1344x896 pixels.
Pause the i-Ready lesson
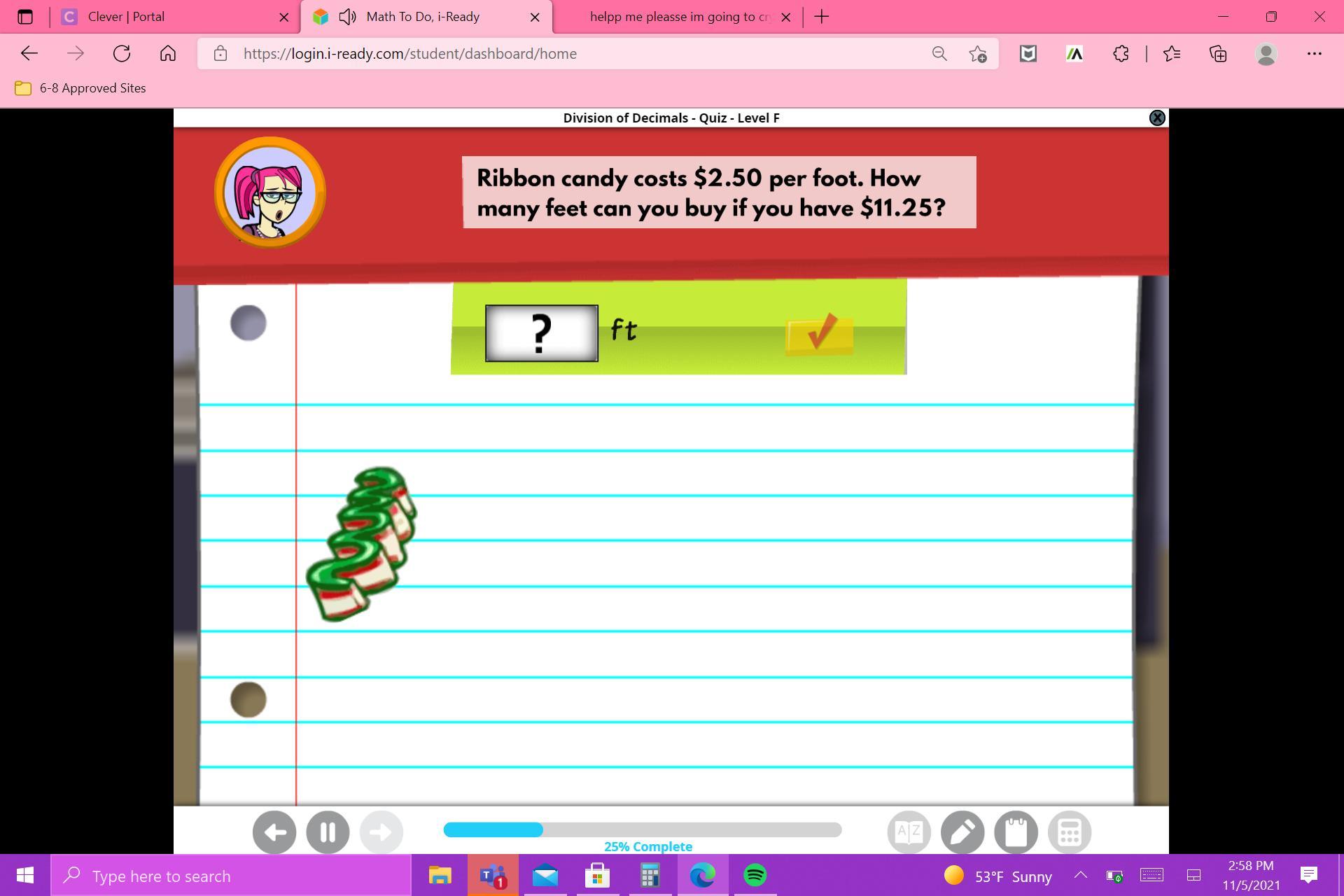328,832
